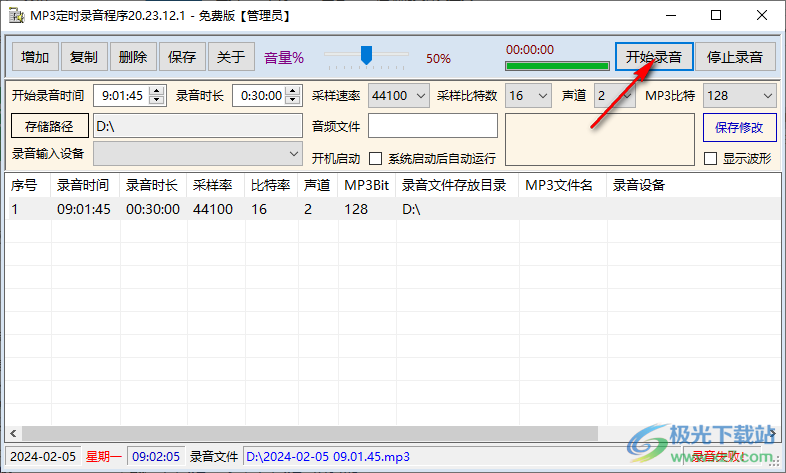
Task: Increase start recording time with up arrow
Action: (x=157, y=91)
